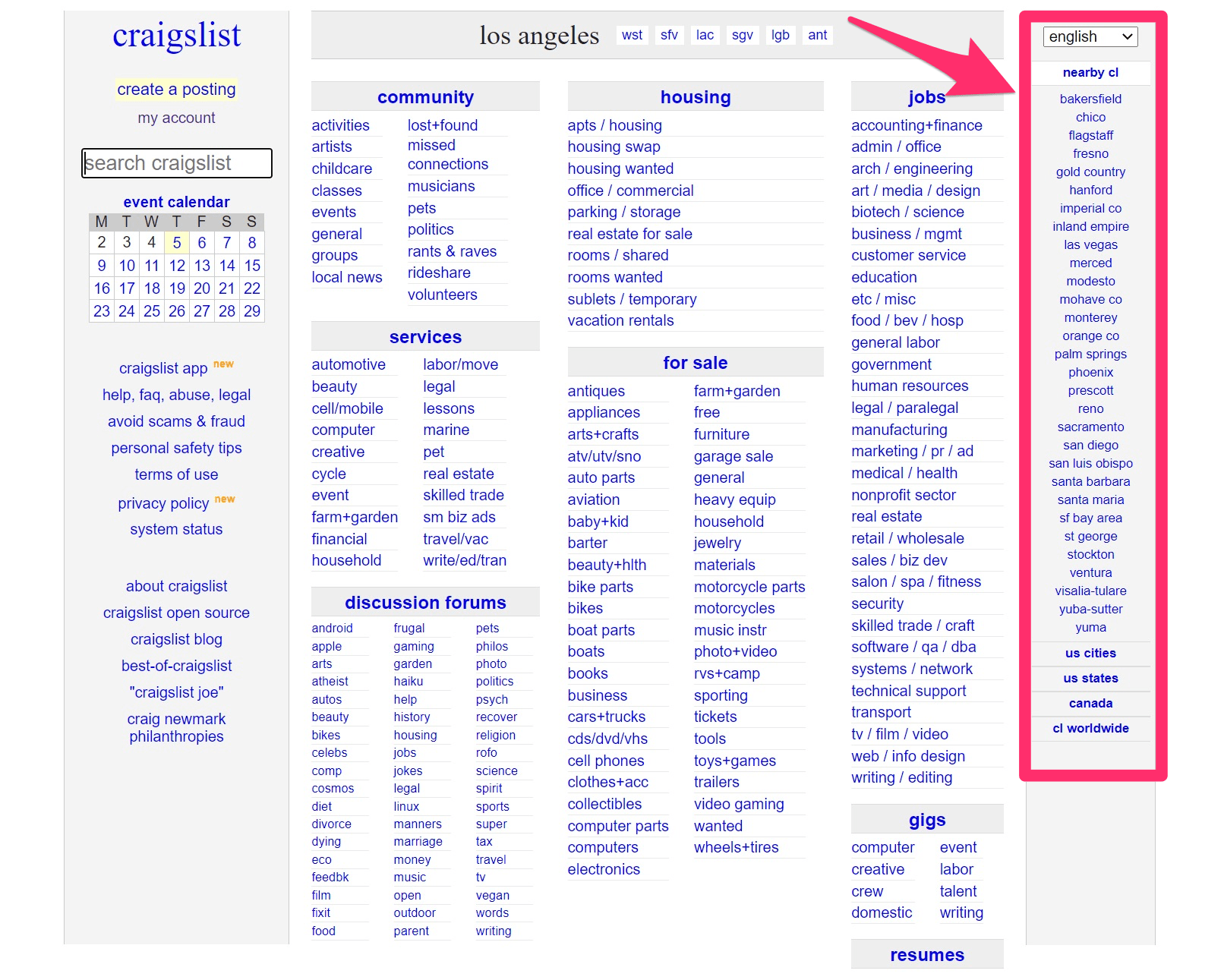Check system status
The height and width of the screenshot is (980, 1224).
click(x=176, y=529)
